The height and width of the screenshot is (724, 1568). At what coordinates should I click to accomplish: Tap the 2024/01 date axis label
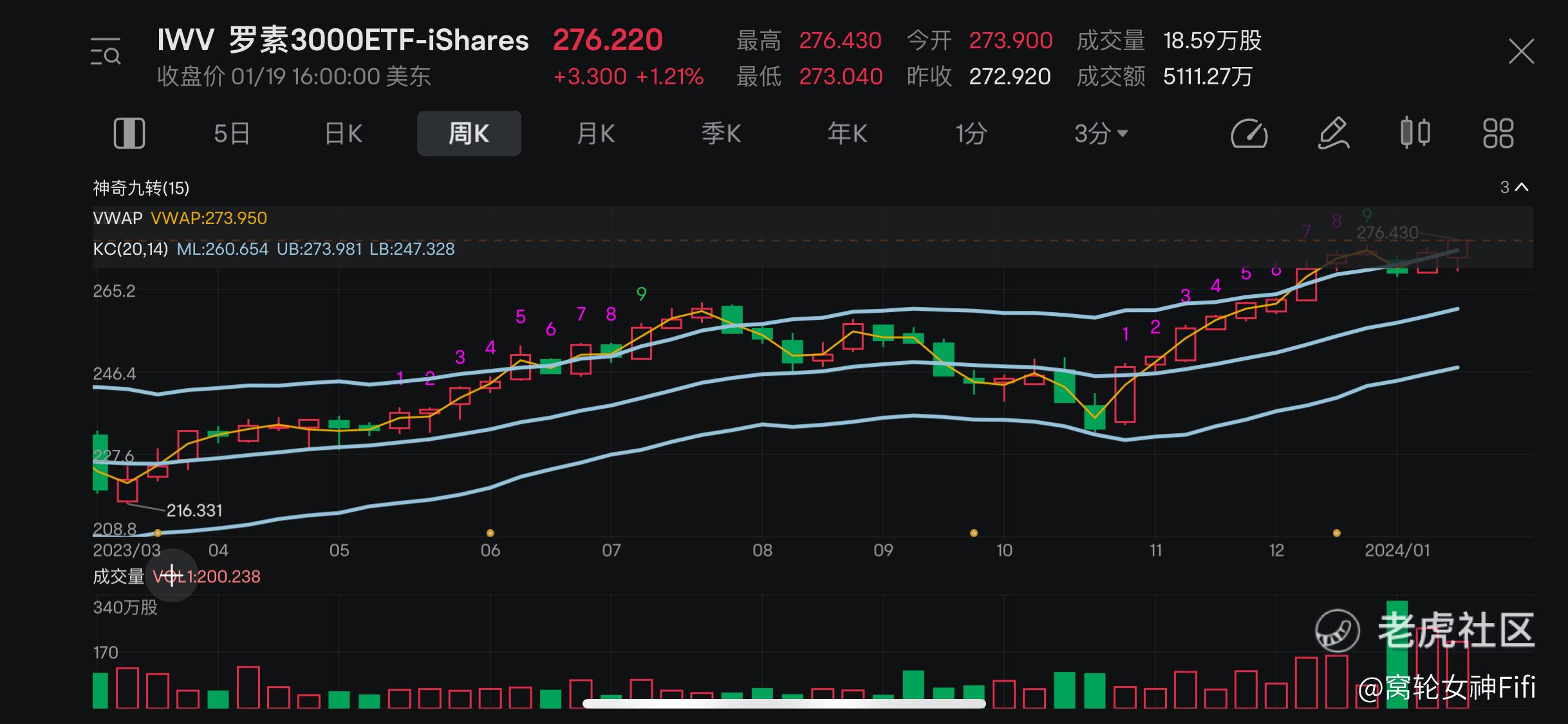[x=1397, y=550]
